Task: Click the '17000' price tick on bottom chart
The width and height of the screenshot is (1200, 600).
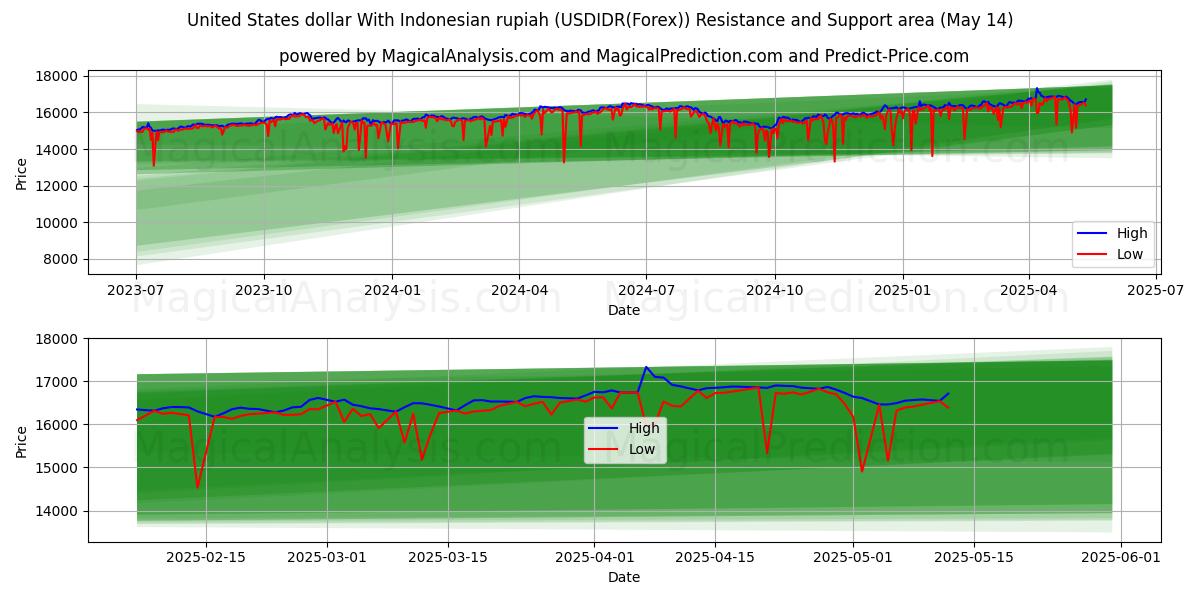Action: [58, 382]
